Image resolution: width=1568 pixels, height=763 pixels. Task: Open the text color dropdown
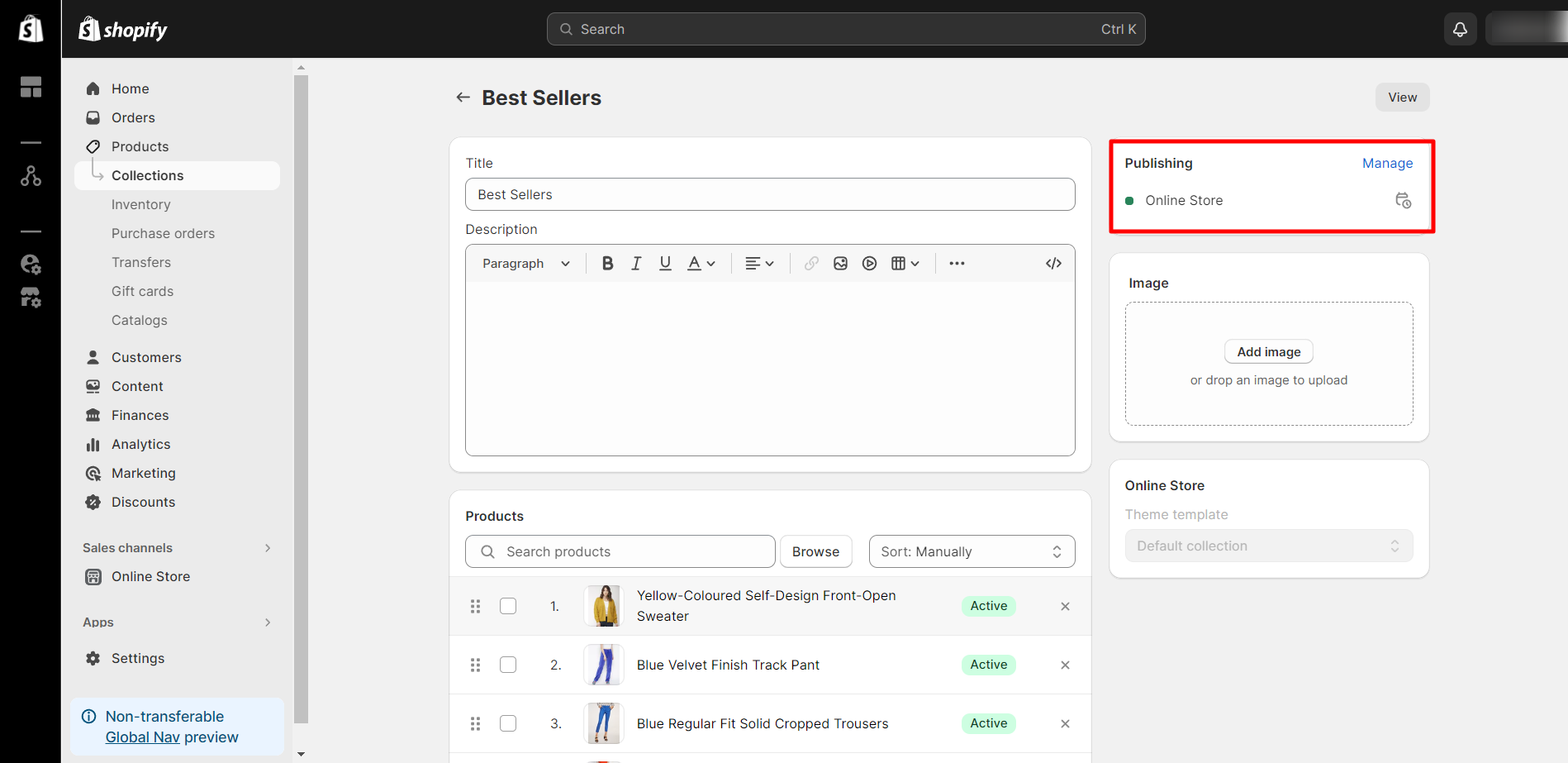coord(701,263)
